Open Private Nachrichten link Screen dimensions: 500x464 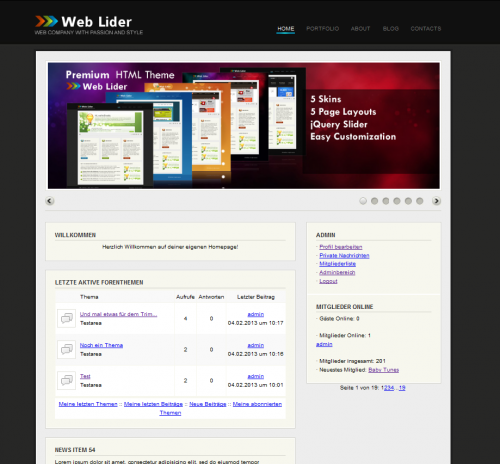[x=344, y=256]
